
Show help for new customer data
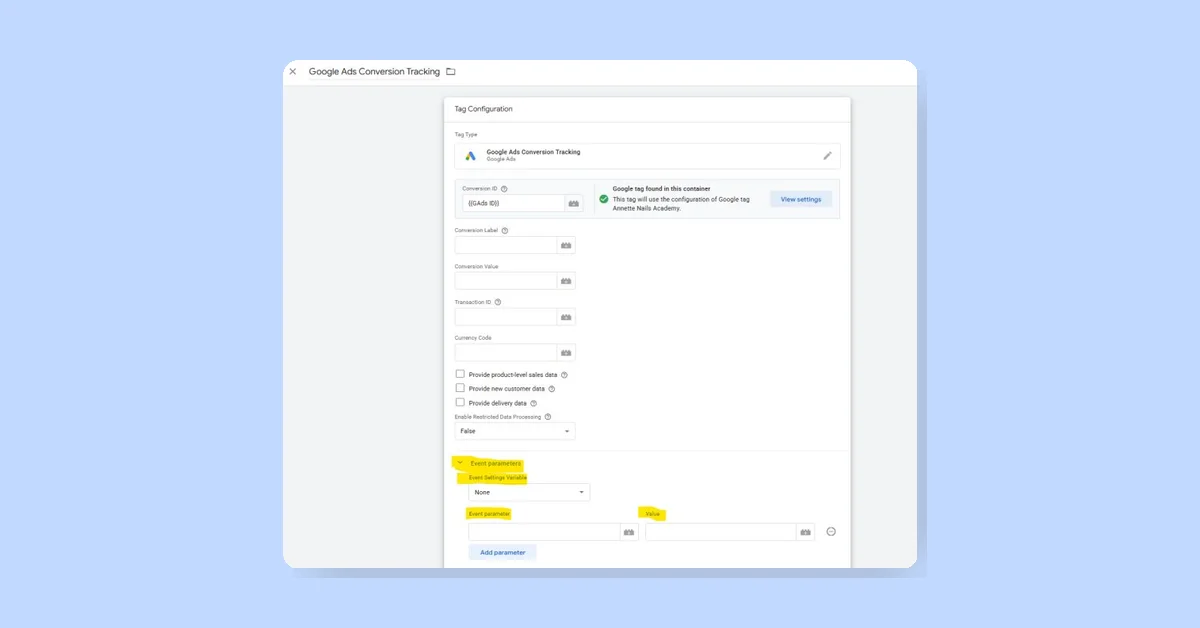(x=551, y=389)
